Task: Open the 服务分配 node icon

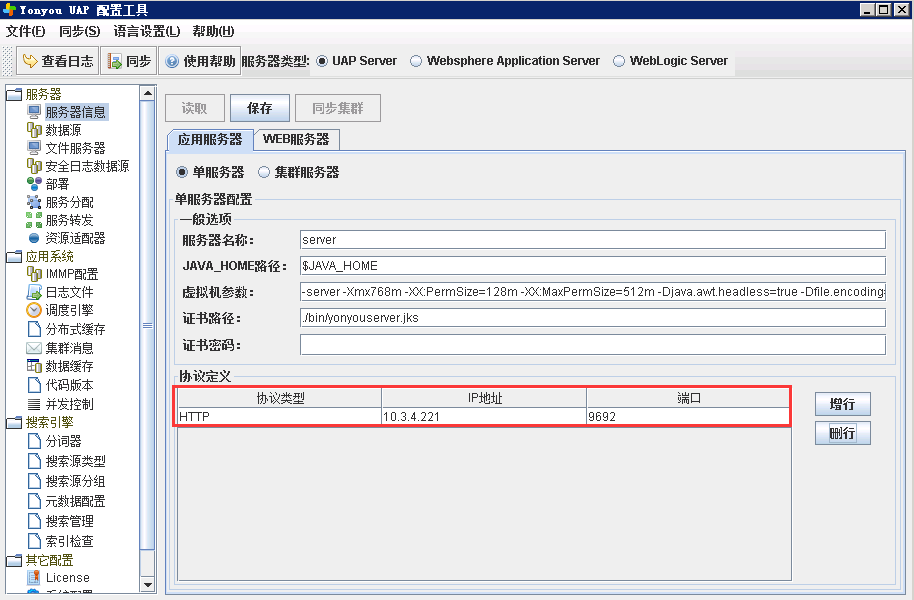Action: [34, 202]
